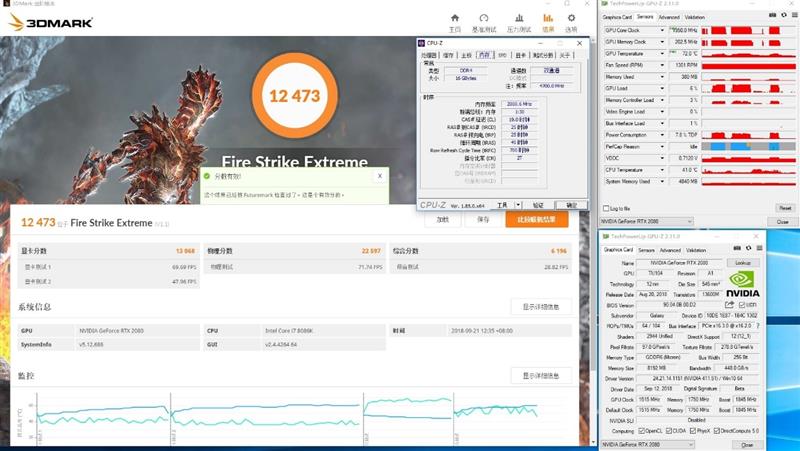
Task: Open the GPU Load sensor dropdown arrow
Action: coord(662,89)
